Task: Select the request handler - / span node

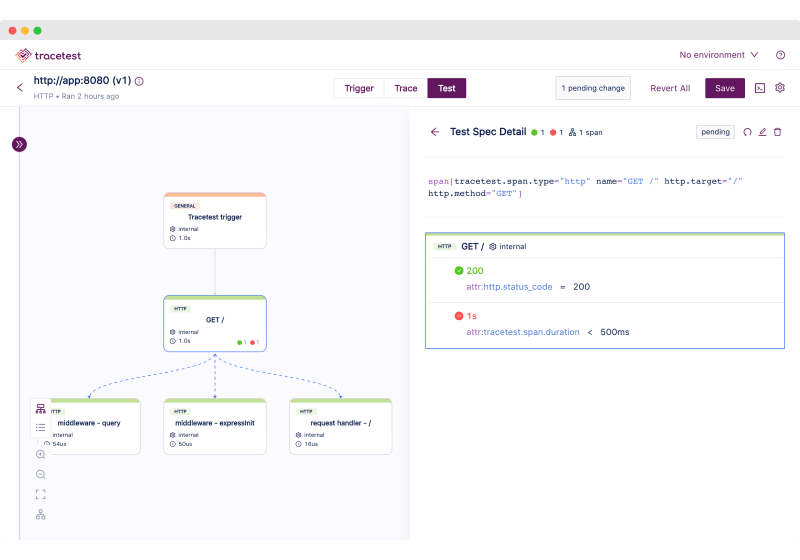Action: [x=340, y=426]
